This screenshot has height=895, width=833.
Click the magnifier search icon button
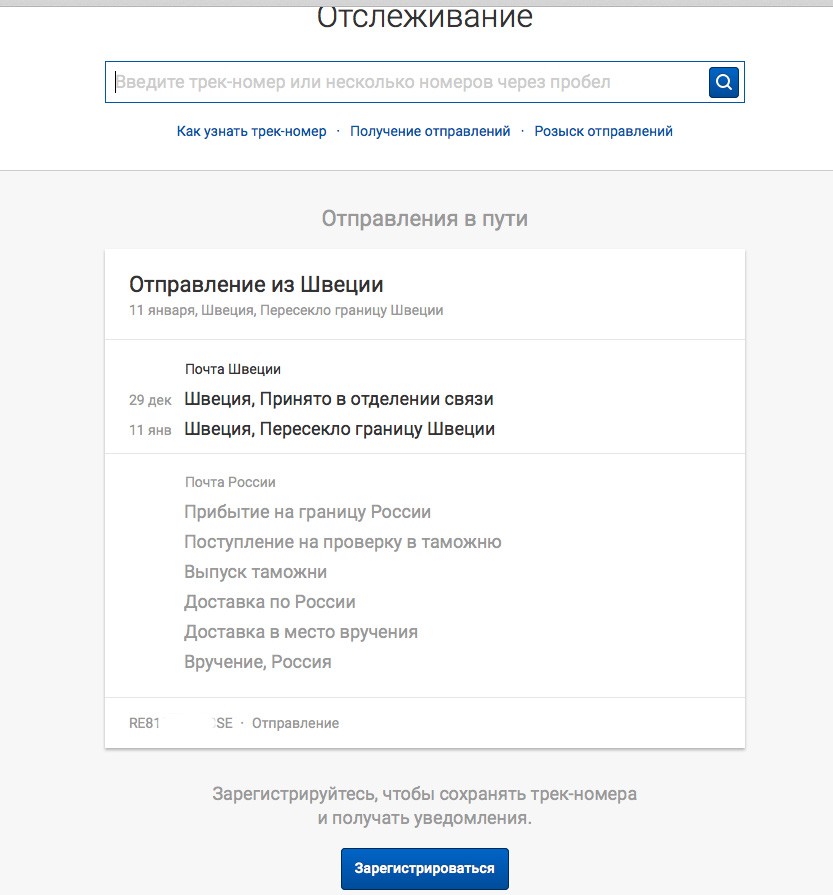723,82
